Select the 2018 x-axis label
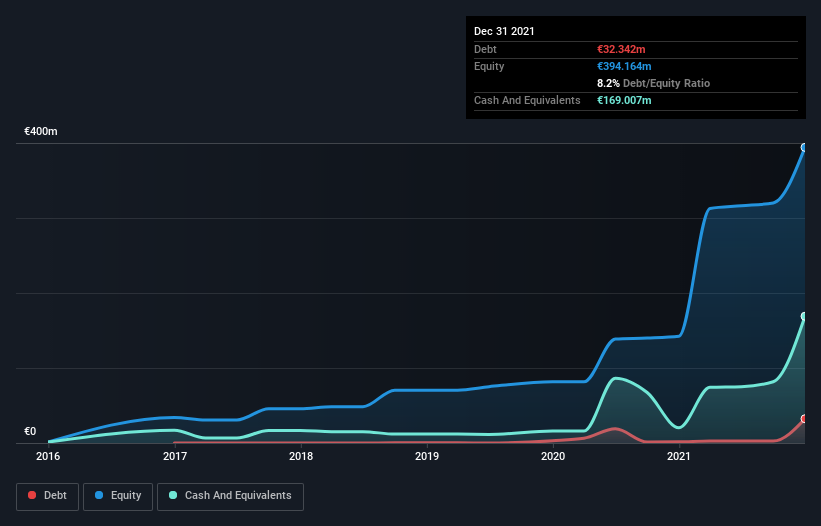 301,456
